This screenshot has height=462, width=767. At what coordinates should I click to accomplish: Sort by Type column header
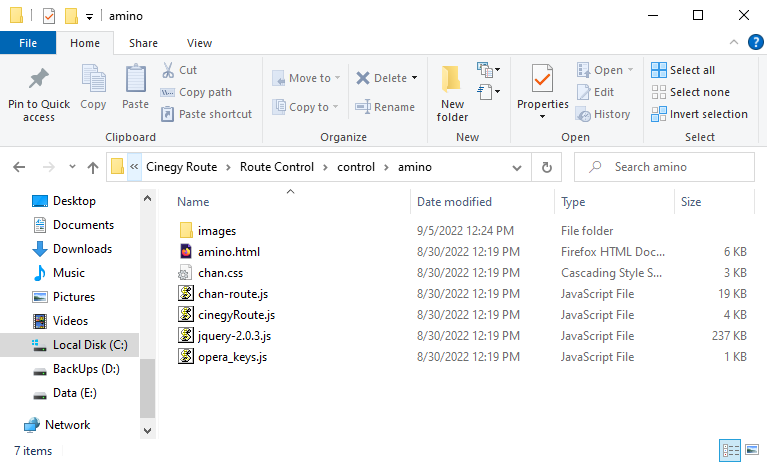573,202
